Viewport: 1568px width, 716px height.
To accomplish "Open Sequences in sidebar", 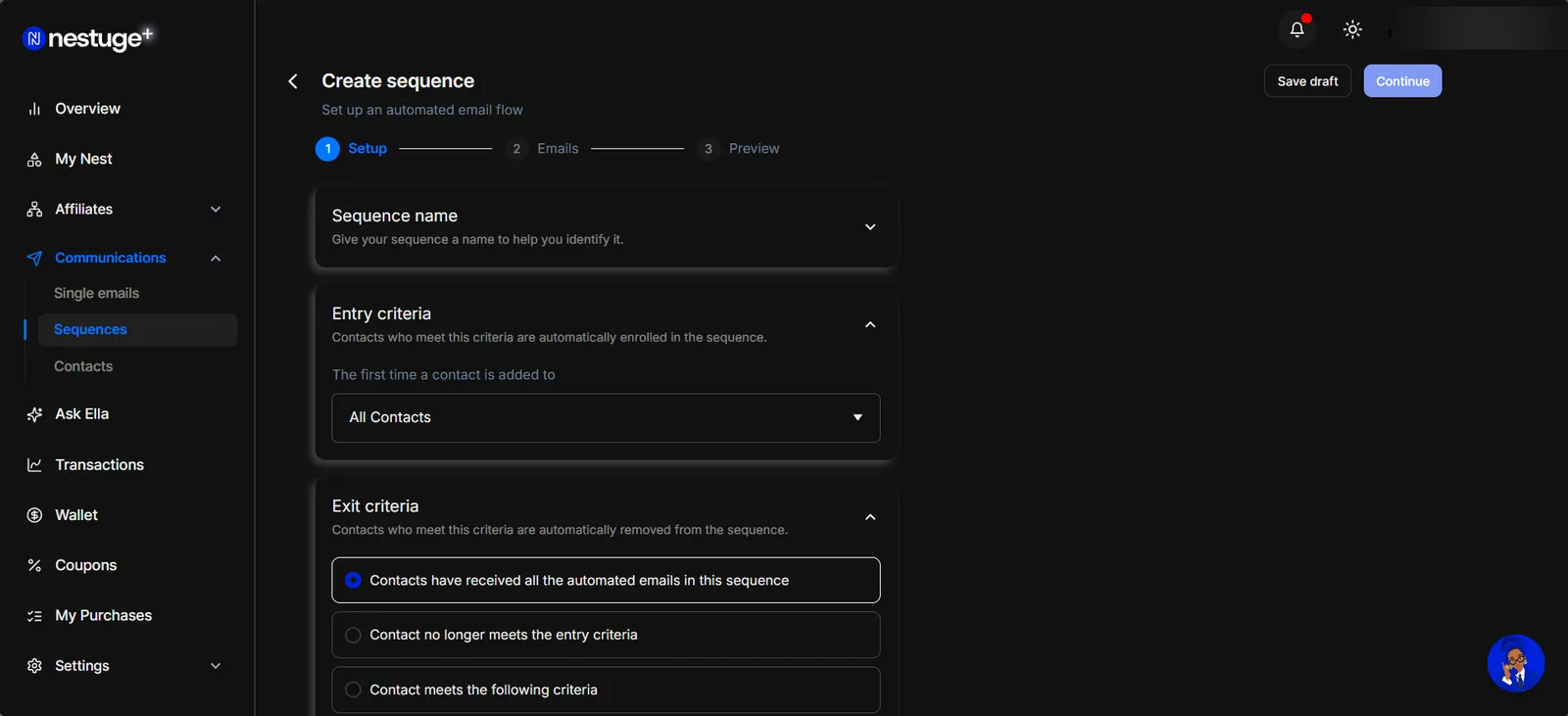I will click(x=137, y=330).
